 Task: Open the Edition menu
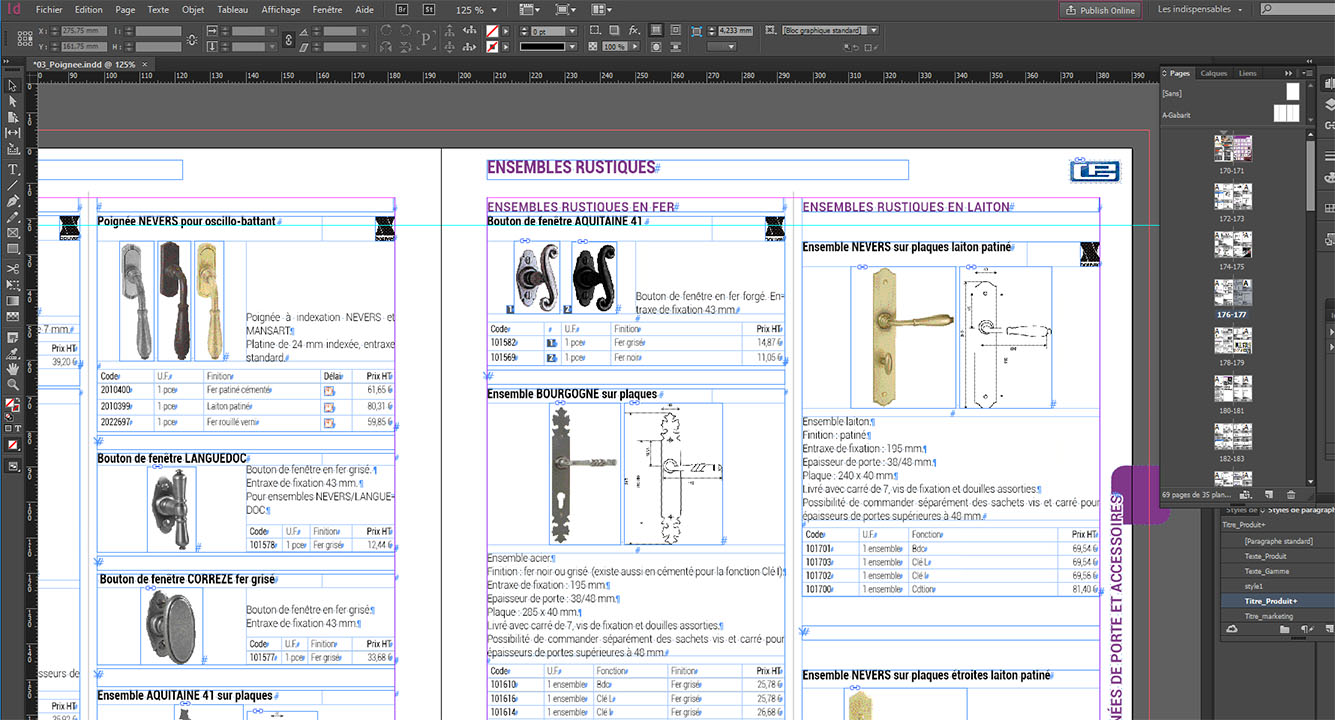88,9
